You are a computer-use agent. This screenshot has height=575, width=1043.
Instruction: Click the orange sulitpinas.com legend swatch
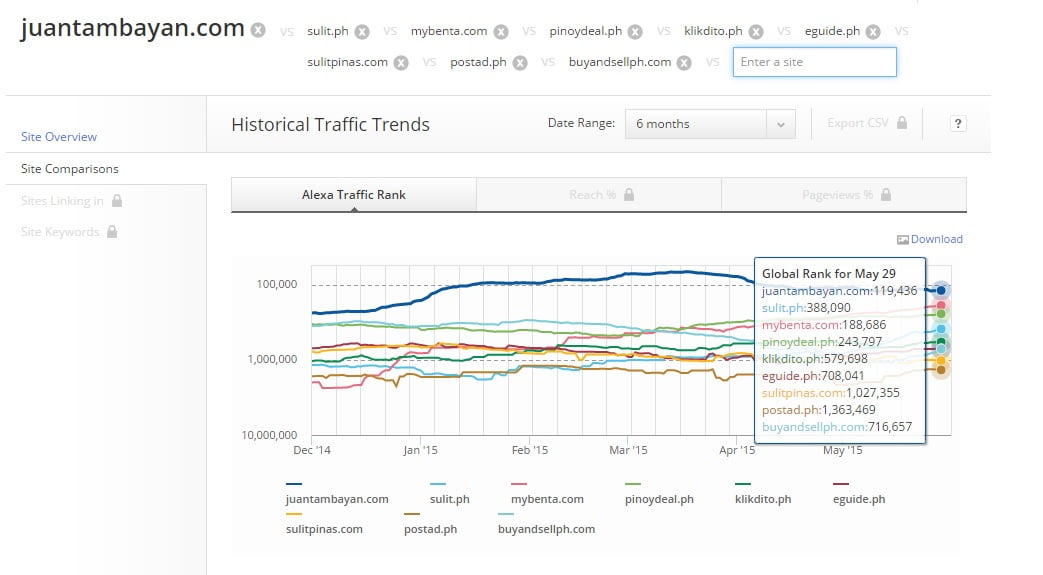point(293,514)
